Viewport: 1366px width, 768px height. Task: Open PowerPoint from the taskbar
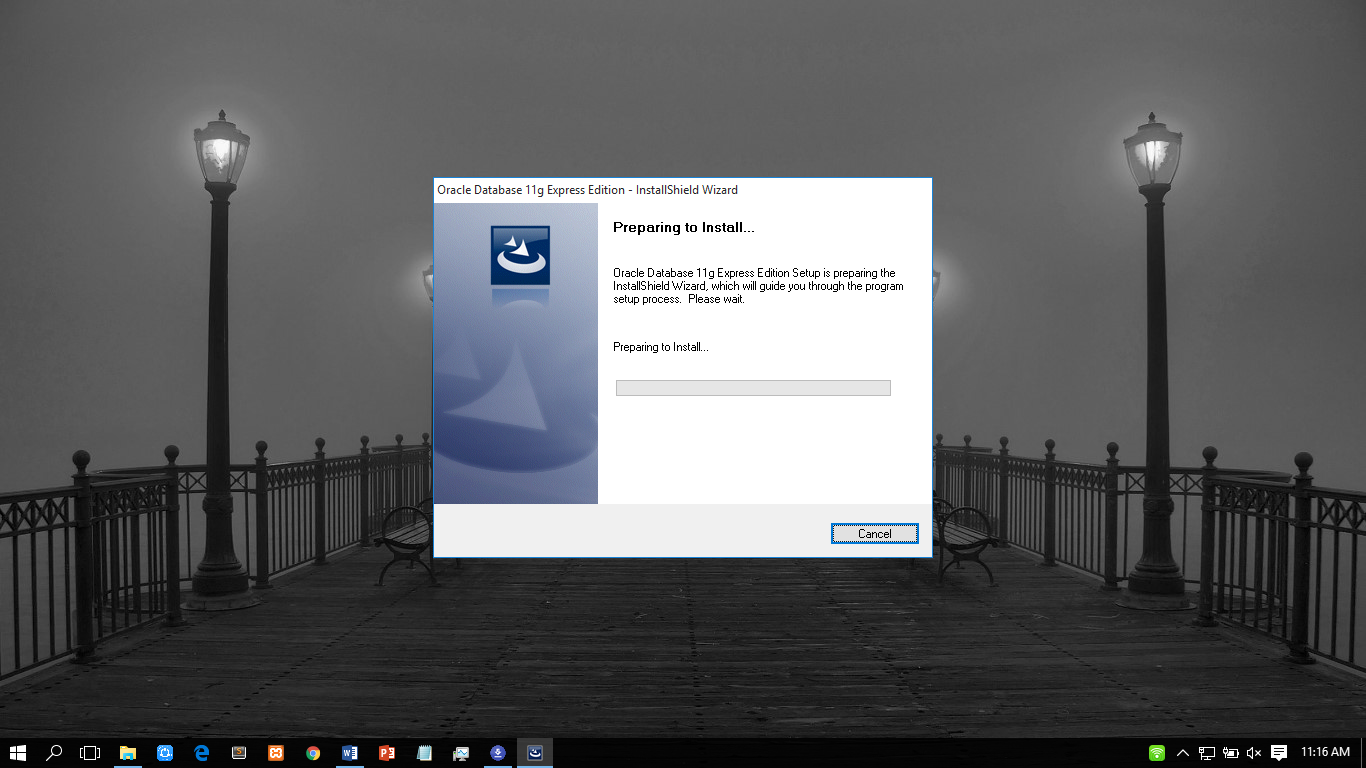coord(387,753)
